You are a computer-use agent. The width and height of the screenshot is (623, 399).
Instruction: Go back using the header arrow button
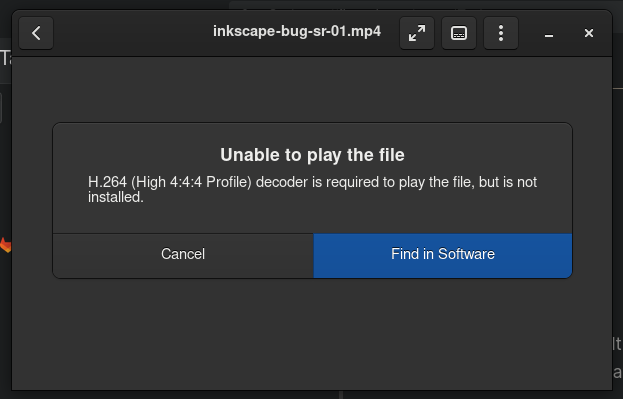[36, 33]
